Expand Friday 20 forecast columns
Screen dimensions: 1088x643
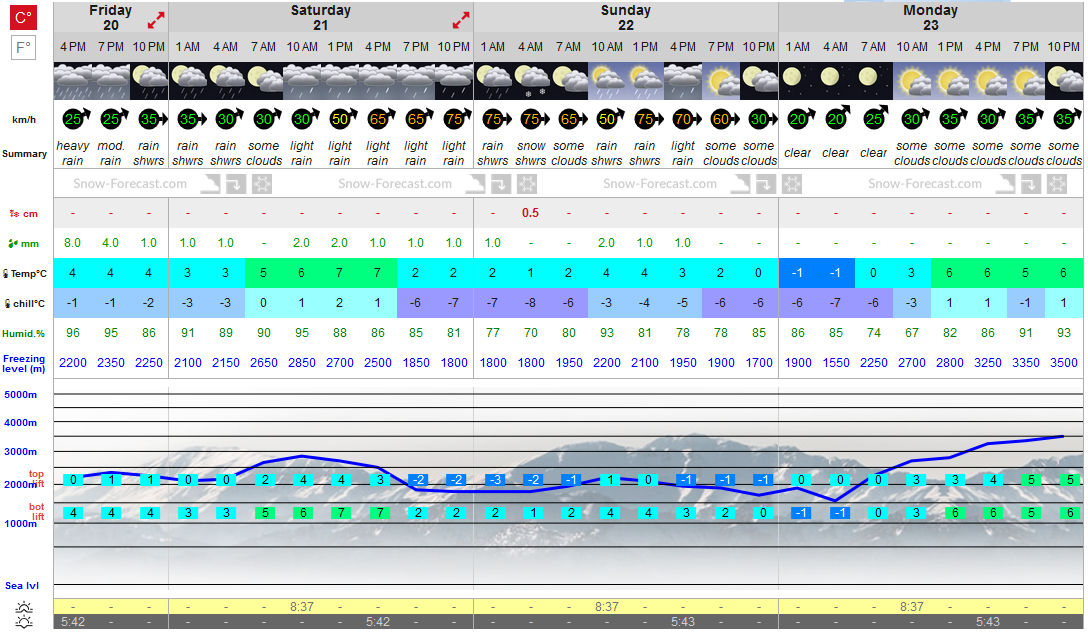[x=156, y=21]
